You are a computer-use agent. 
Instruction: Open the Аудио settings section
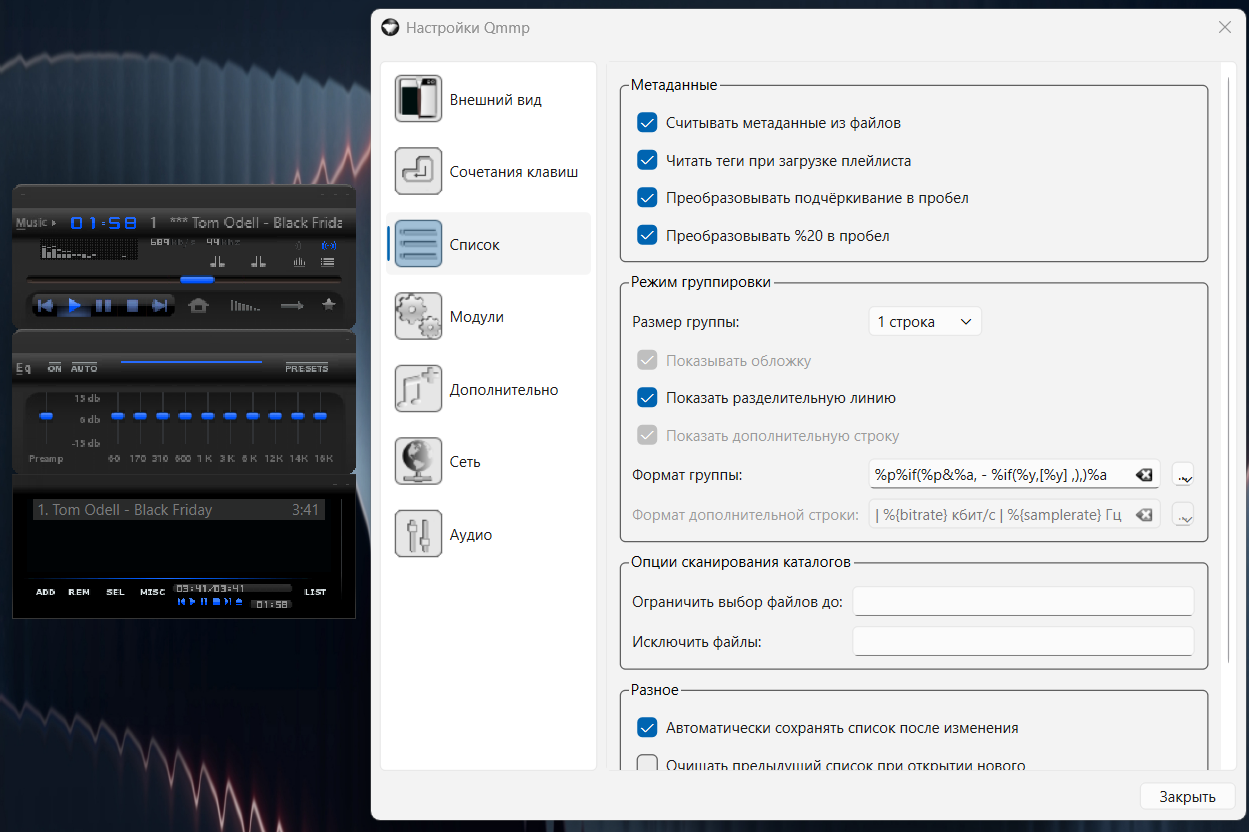[488, 535]
